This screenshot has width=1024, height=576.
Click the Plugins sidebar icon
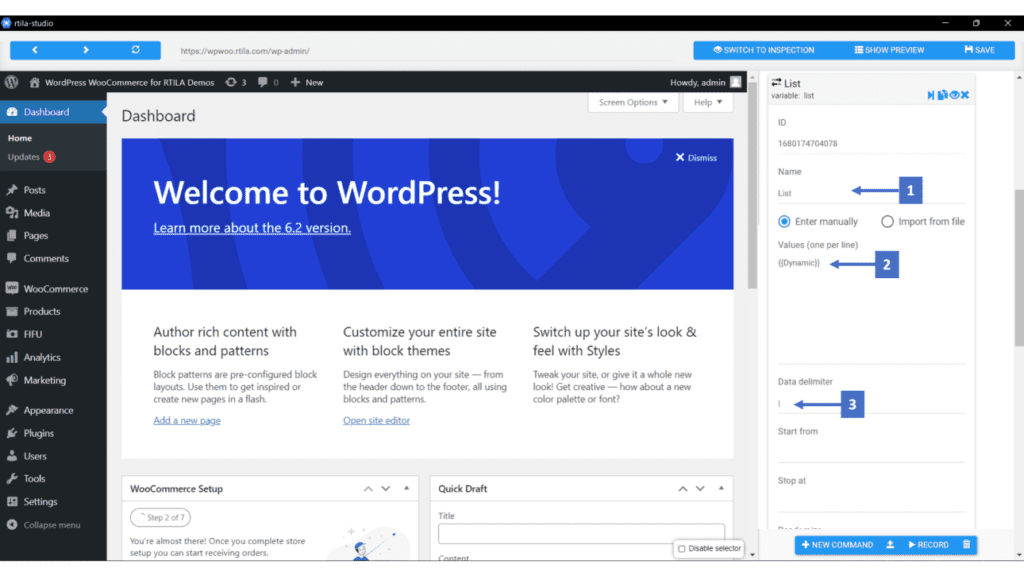pyautogui.click(x=12, y=433)
